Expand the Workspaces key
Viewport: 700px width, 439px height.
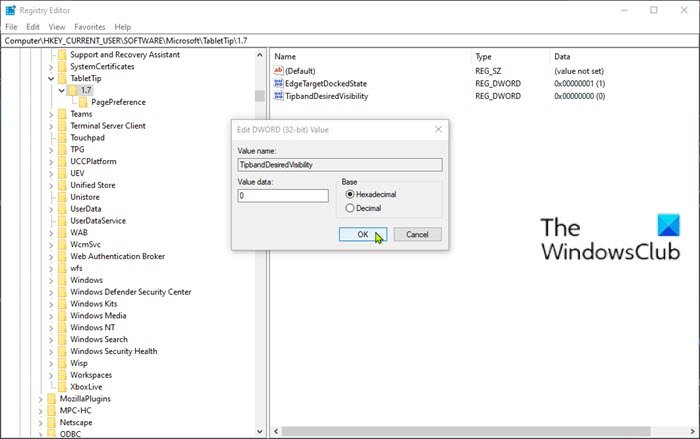click(x=51, y=376)
